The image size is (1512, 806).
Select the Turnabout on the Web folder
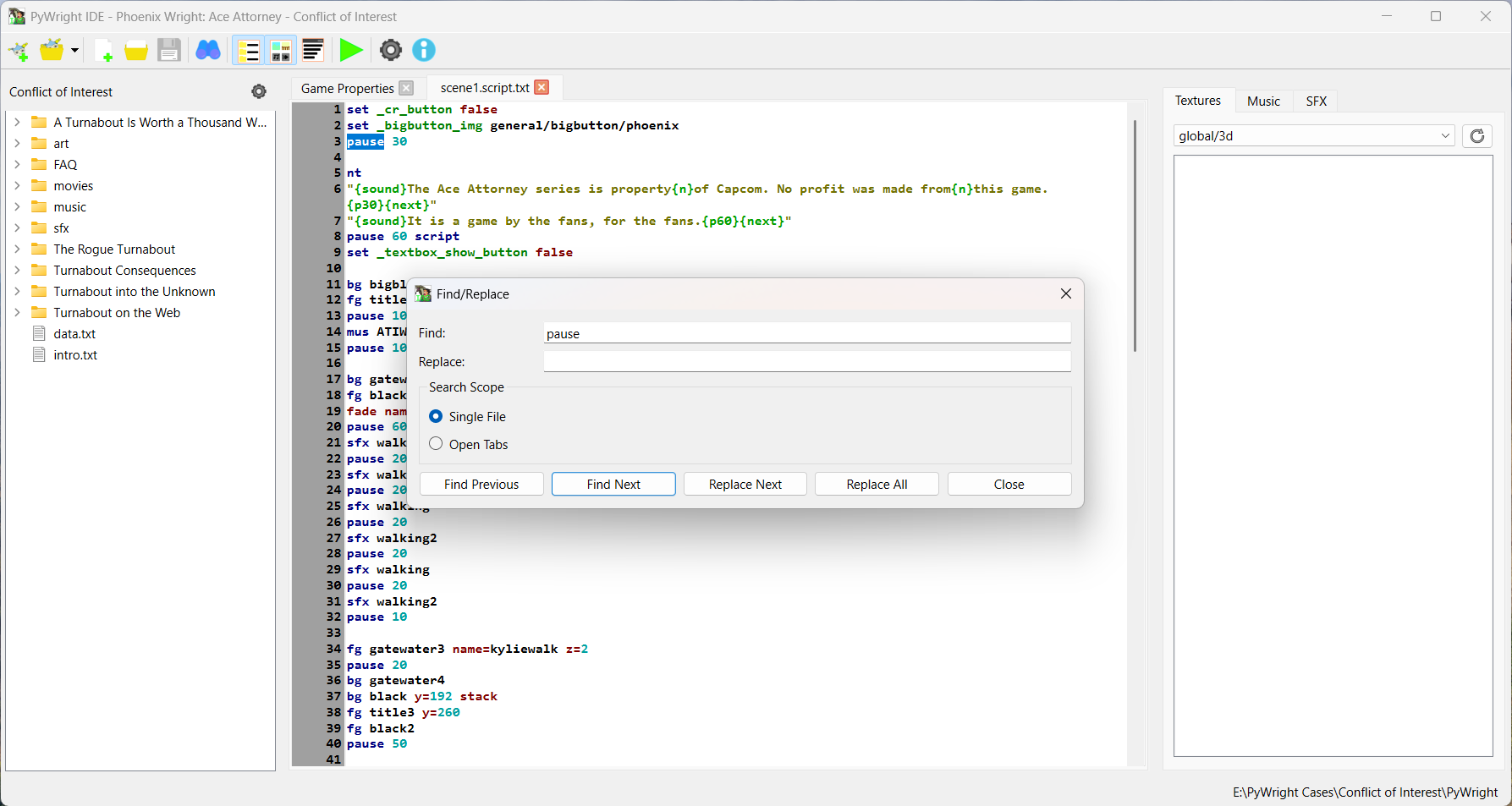tap(117, 313)
